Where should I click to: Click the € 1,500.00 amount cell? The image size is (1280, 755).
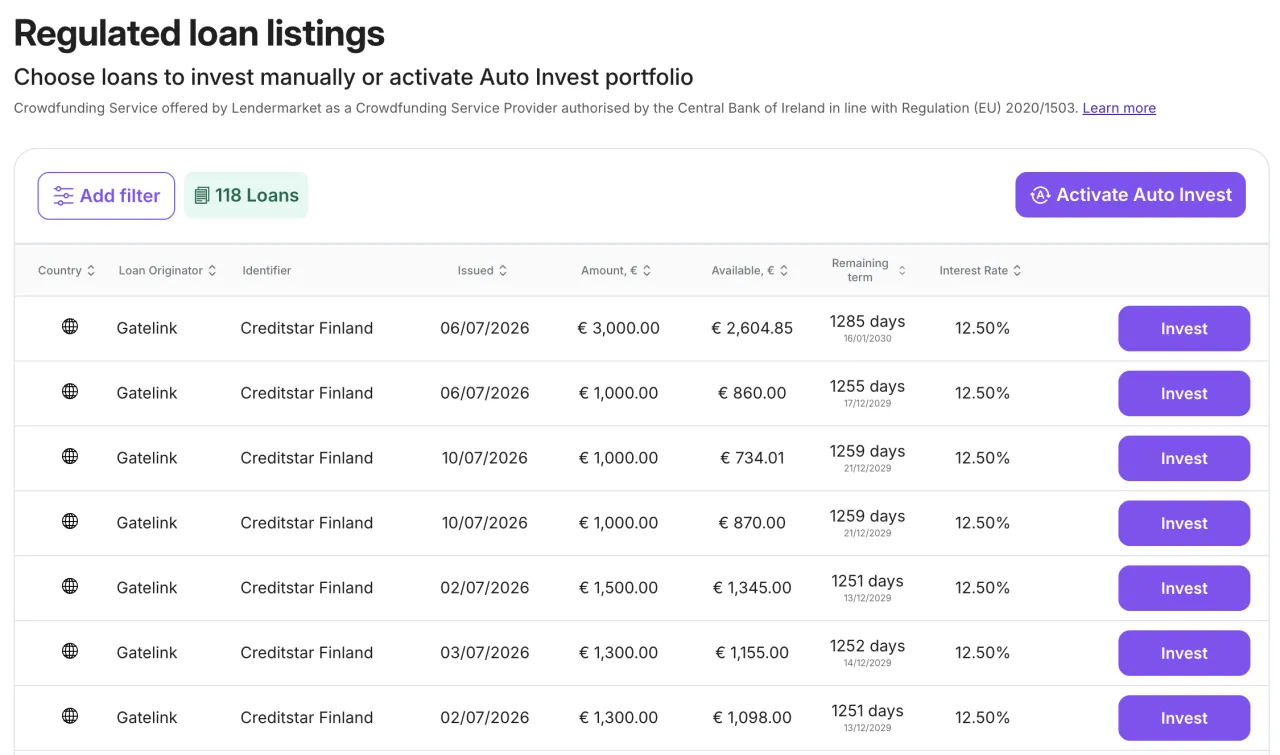618,588
